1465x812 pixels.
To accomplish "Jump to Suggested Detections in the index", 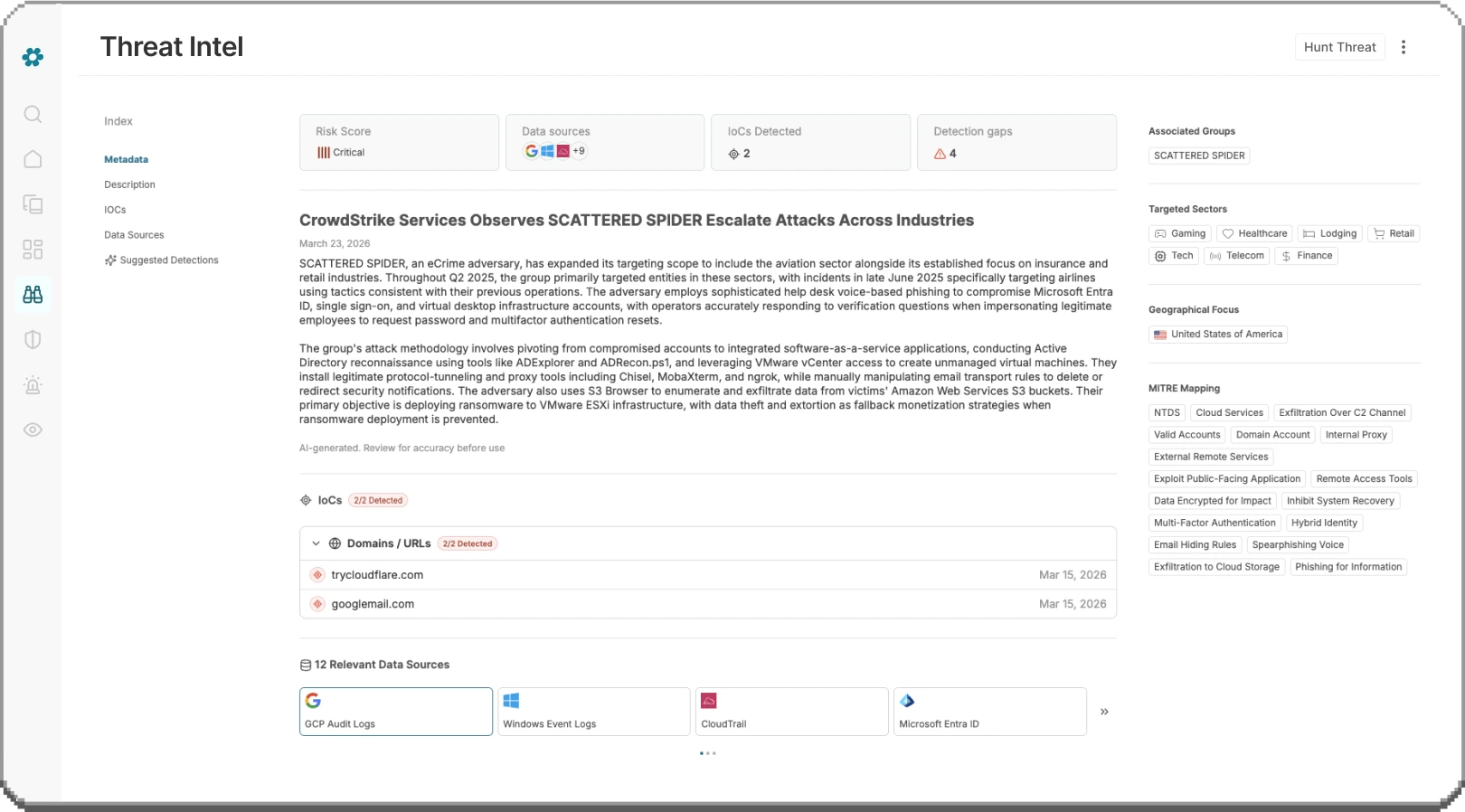I will pyautogui.click(x=169, y=260).
